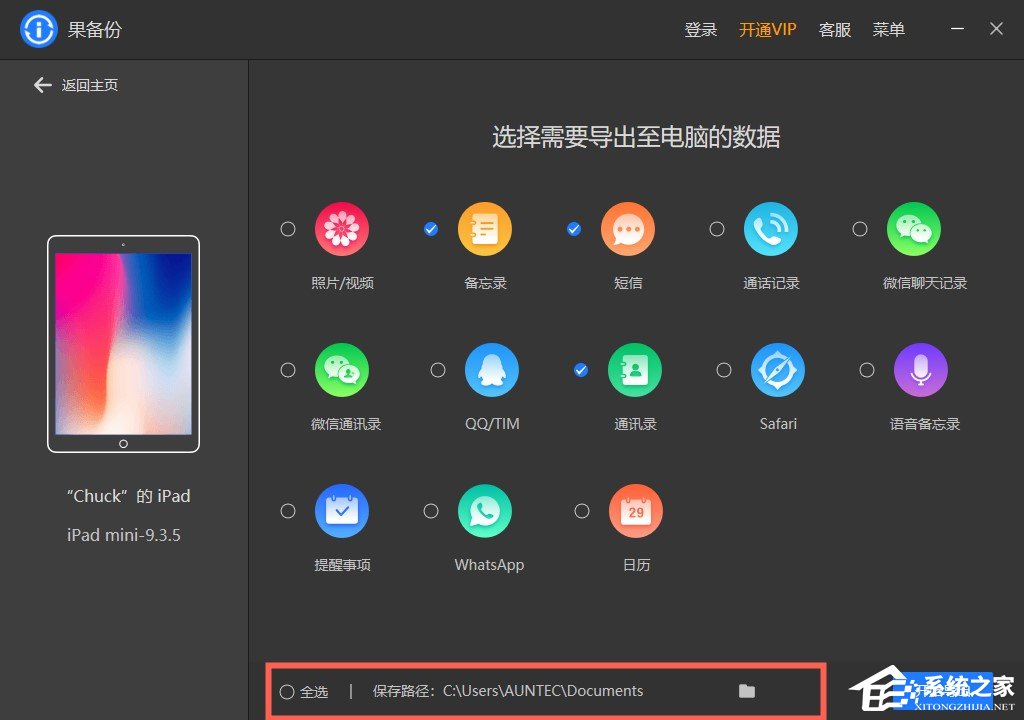Open the 菜单 menu

tap(888, 29)
